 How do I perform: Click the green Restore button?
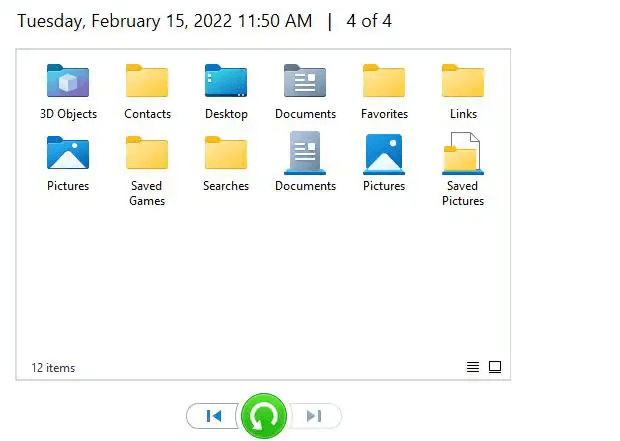[x=264, y=416]
